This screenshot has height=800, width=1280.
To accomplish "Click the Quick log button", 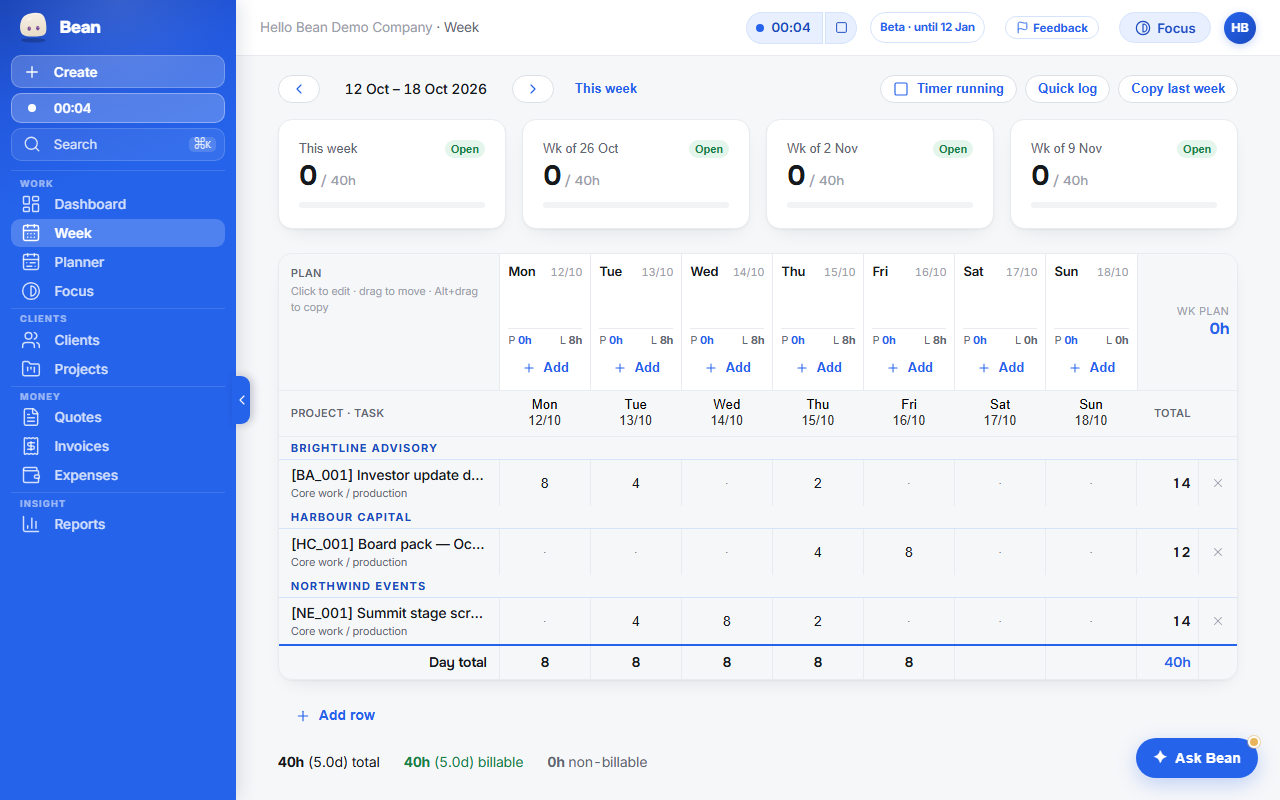I will pyautogui.click(x=1067, y=89).
